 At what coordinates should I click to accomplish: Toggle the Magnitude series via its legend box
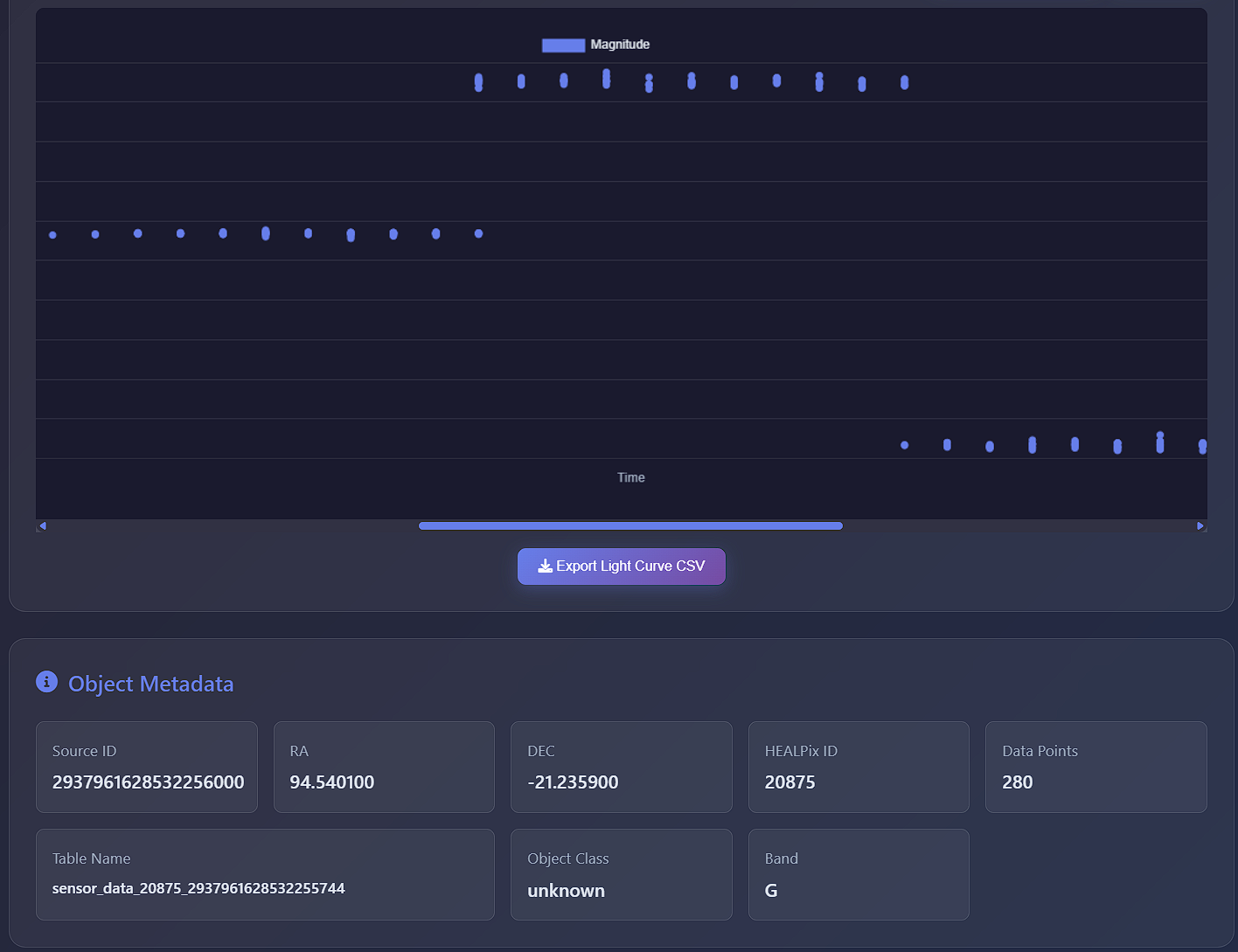tap(563, 45)
